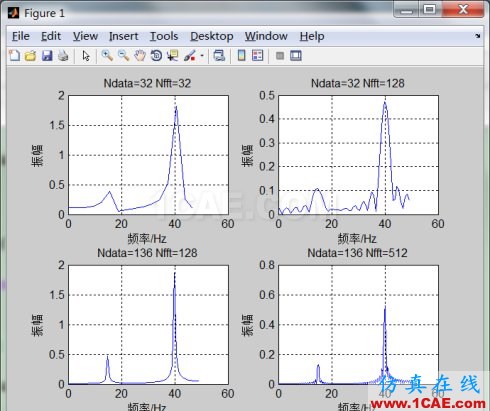The width and height of the screenshot is (490, 411).
Task: Hide plot tools using the toolbar icon
Action: [280, 56]
